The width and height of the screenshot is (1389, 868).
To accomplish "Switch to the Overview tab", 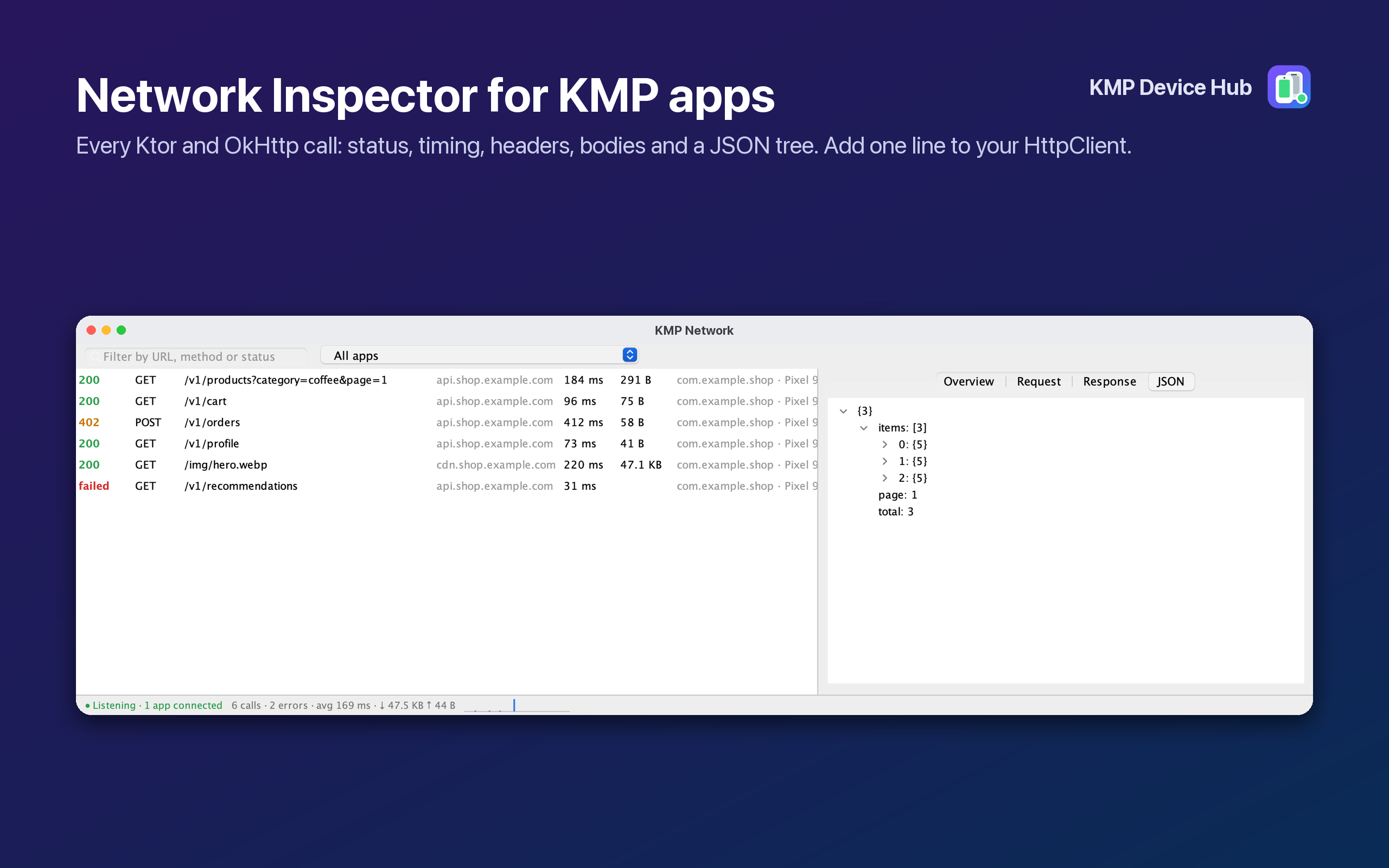I will click(969, 382).
